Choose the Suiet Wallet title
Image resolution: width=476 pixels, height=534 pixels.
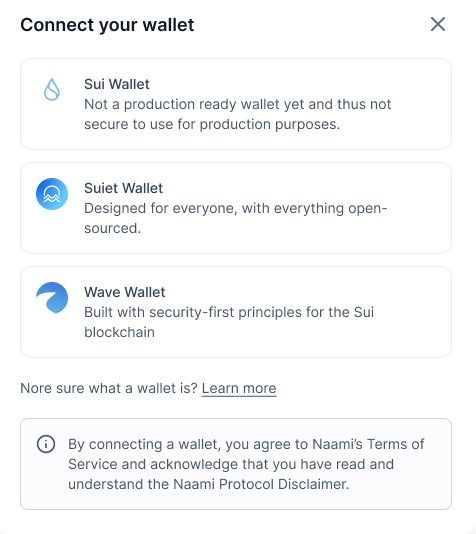tap(124, 188)
